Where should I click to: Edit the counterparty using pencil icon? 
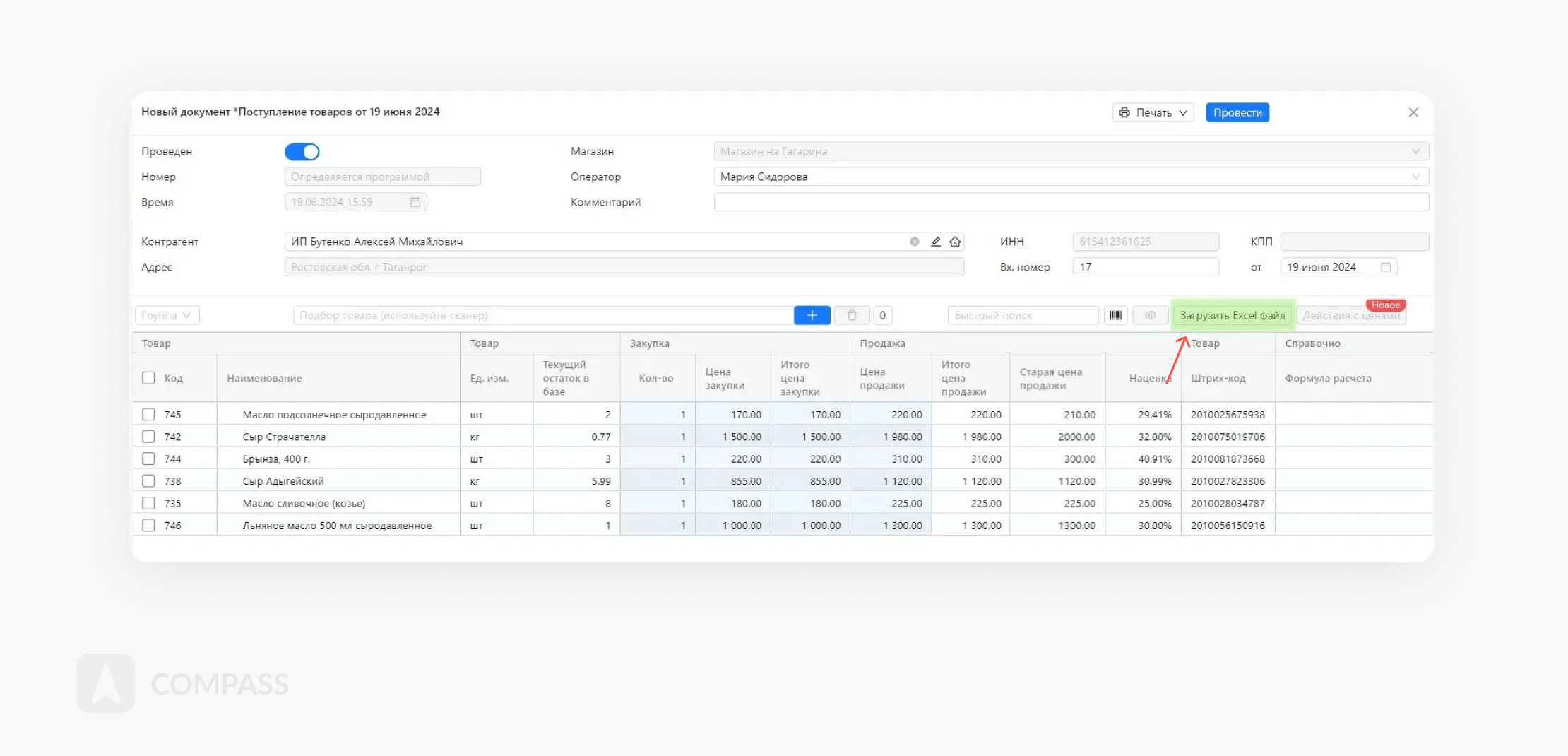click(x=936, y=242)
